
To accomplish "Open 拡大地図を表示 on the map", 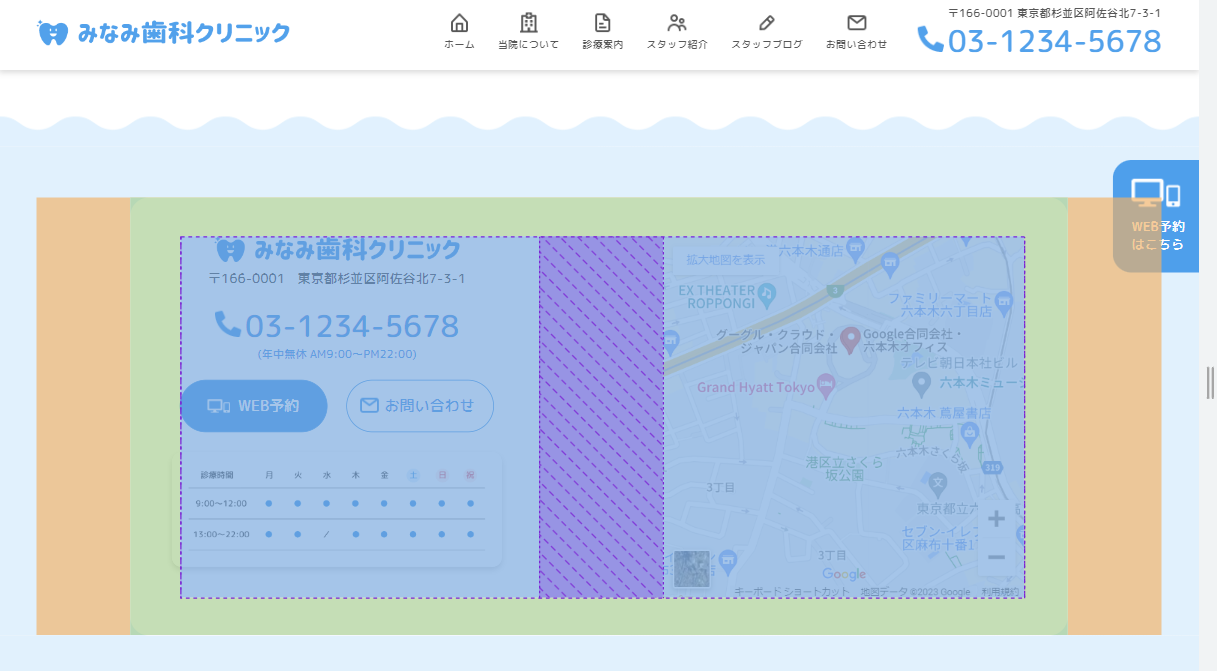I will click(727, 260).
